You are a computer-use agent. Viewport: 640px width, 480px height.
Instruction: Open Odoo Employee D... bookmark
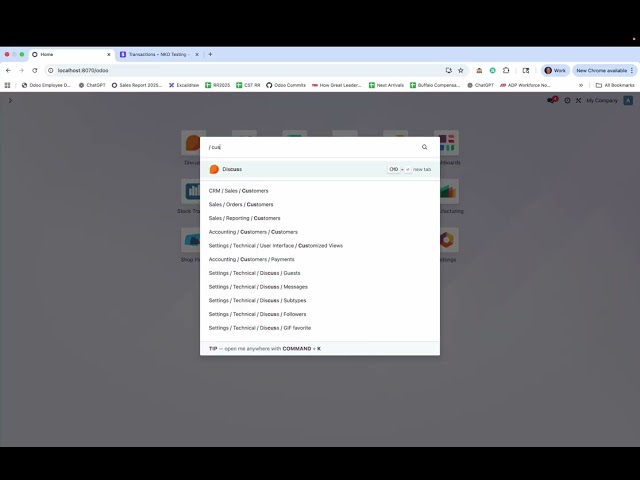pyautogui.click(x=46, y=85)
